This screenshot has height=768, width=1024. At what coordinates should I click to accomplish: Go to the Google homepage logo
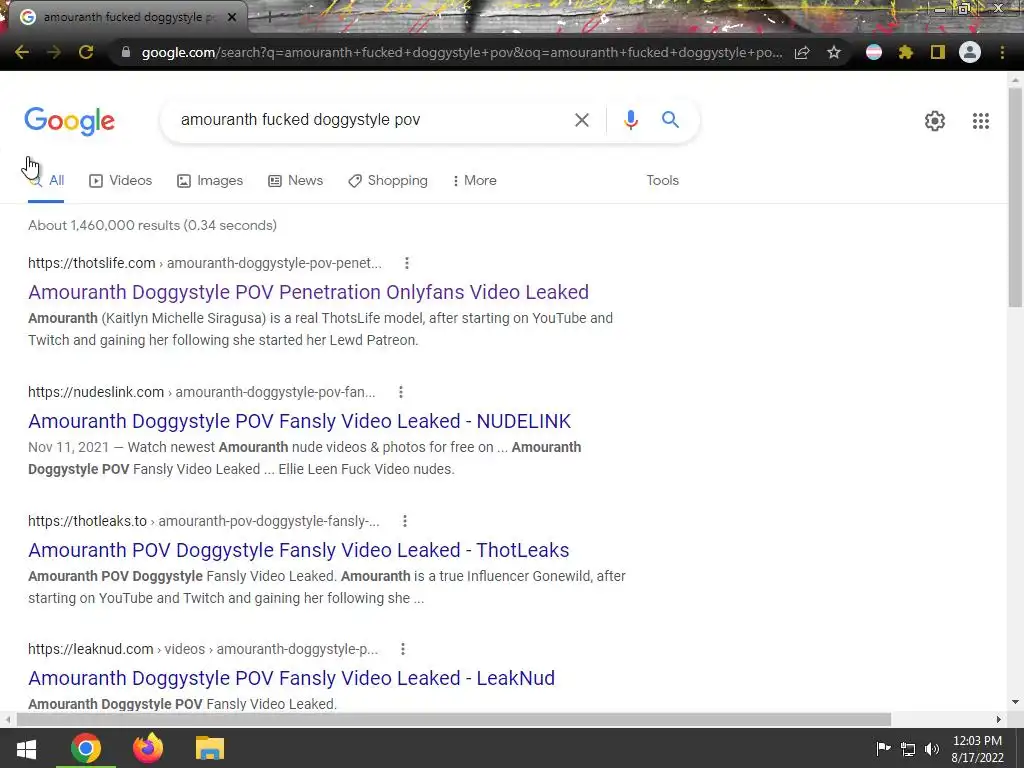(x=69, y=121)
